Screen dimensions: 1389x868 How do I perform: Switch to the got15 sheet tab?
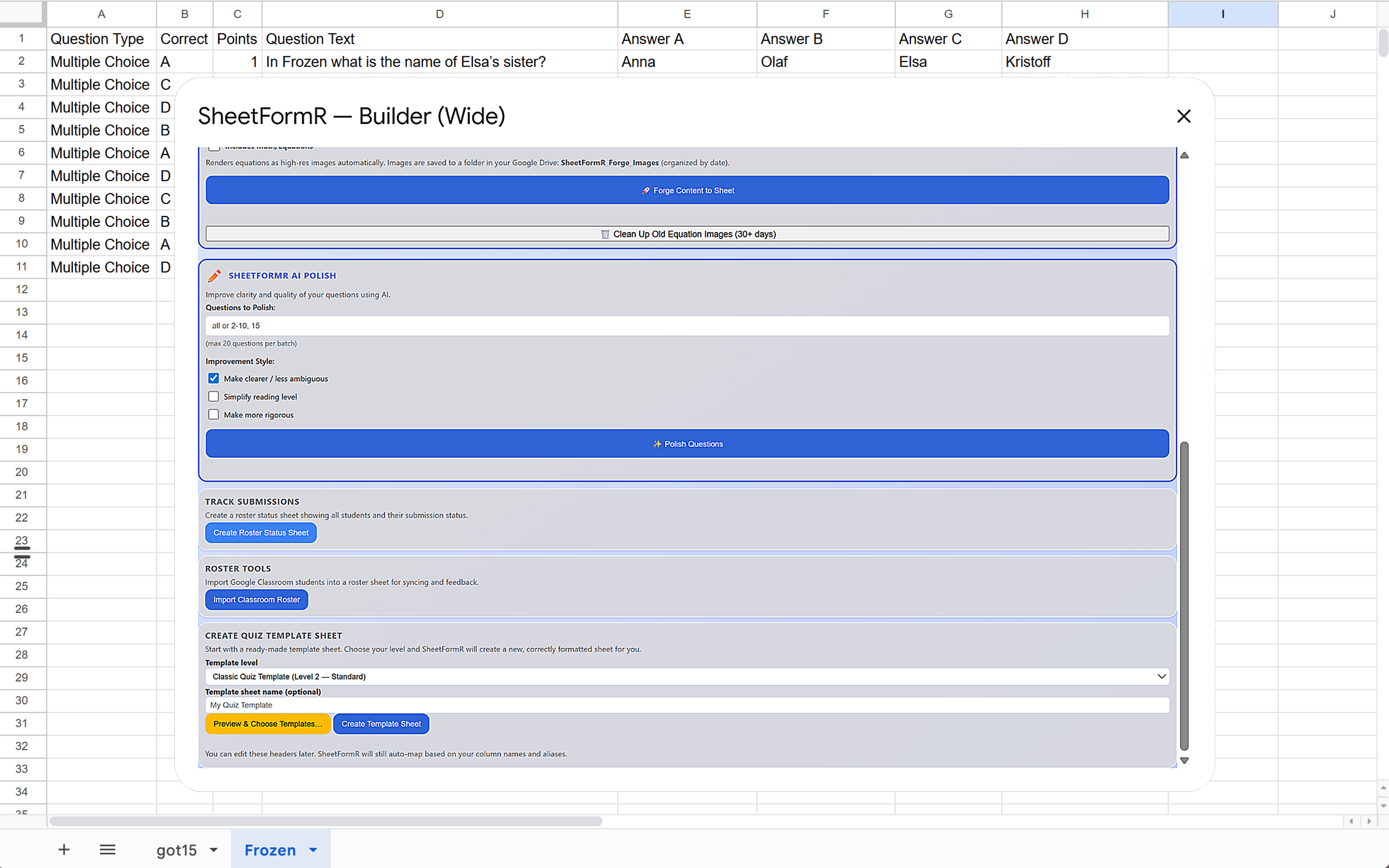click(176, 850)
